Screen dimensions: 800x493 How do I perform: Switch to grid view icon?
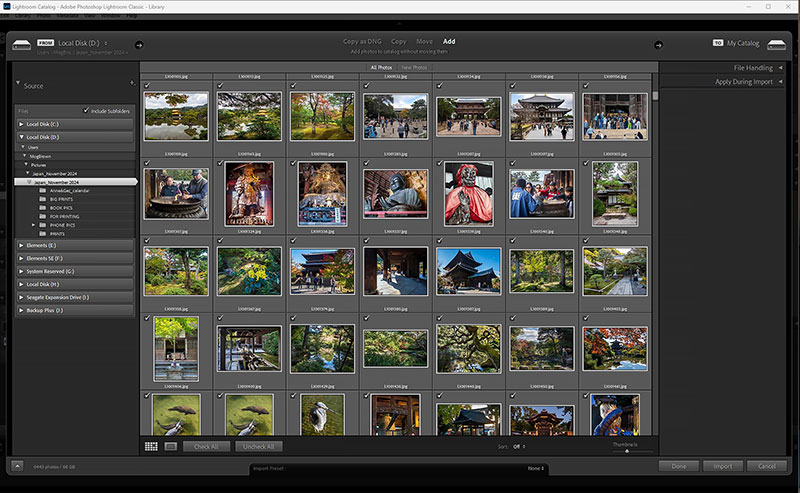click(x=151, y=446)
